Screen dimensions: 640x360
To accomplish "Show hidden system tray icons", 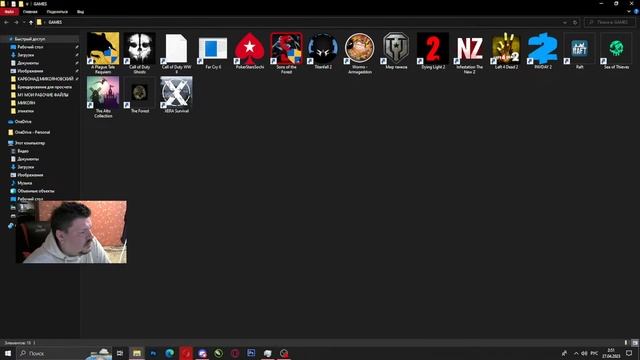I will [576, 353].
